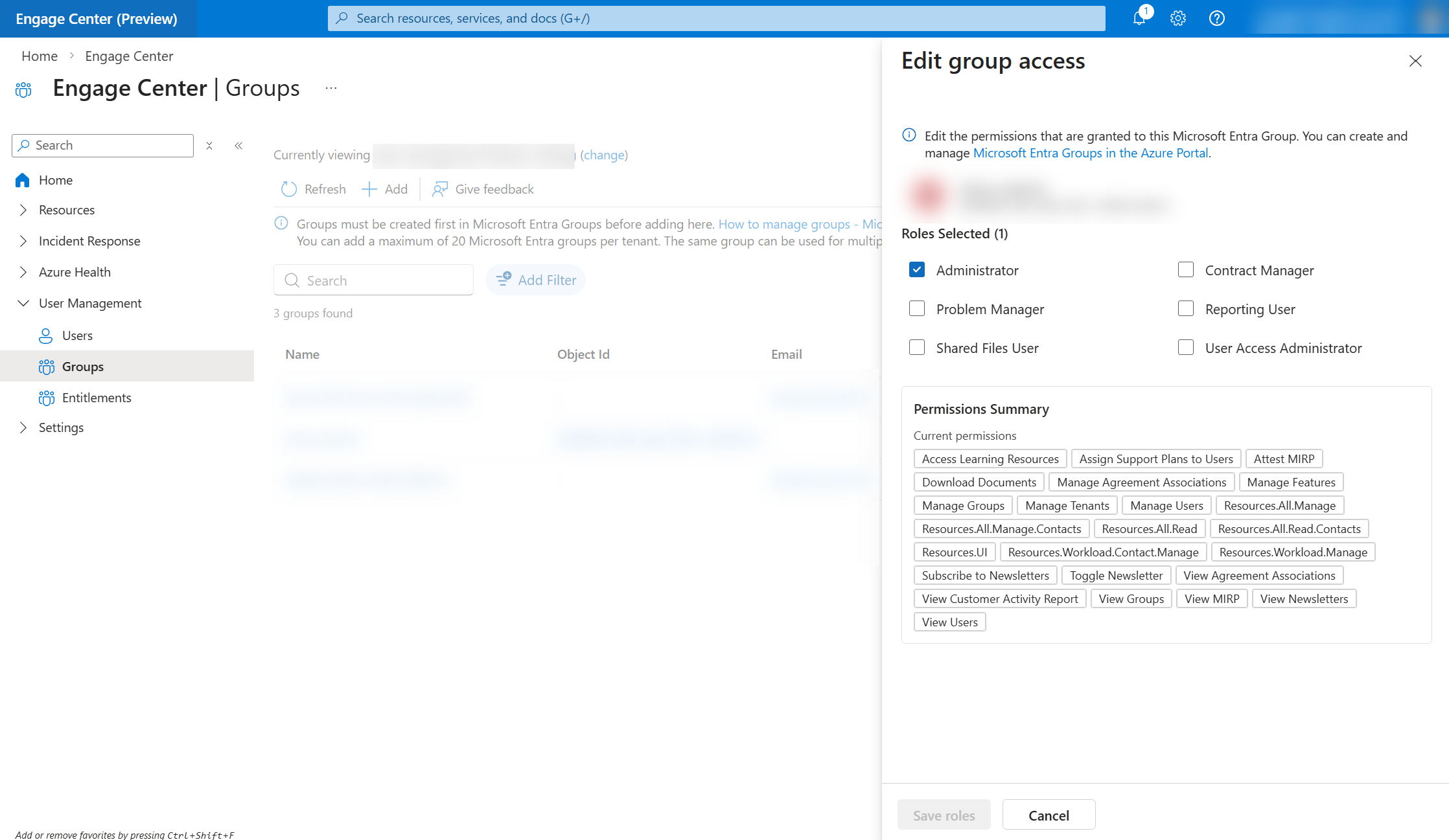Click the Toggle Newsletter permission tag
Viewport: 1449px width, 840px height.
click(x=1116, y=575)
